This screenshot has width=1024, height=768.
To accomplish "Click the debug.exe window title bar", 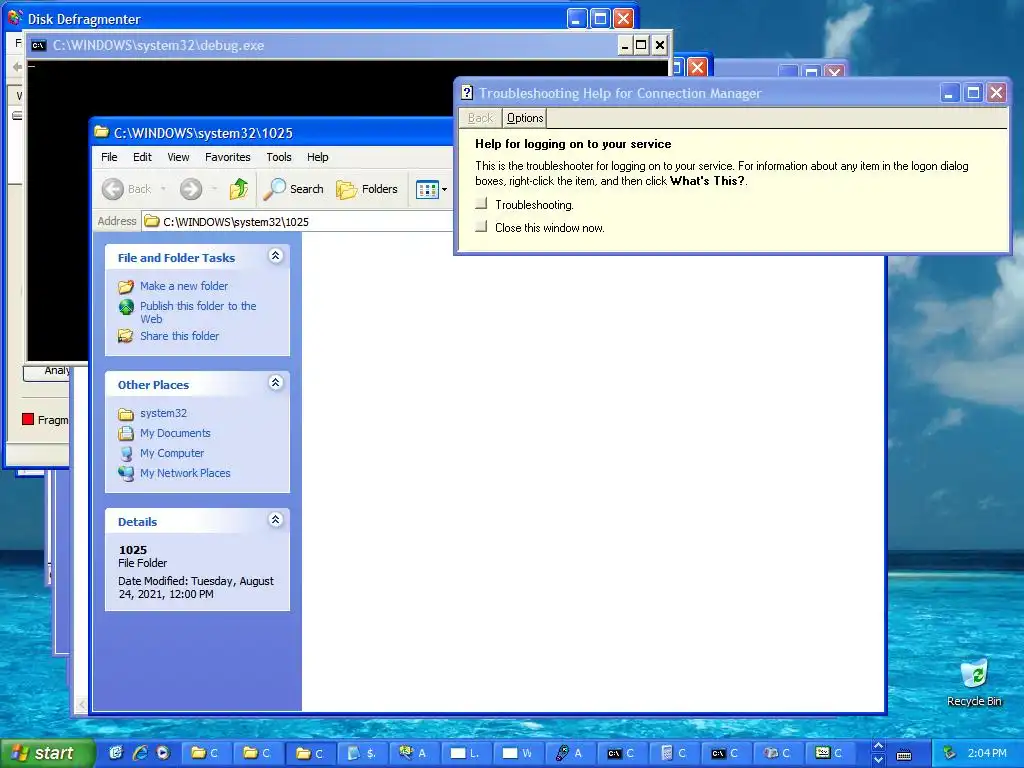I will pos(322,45).
